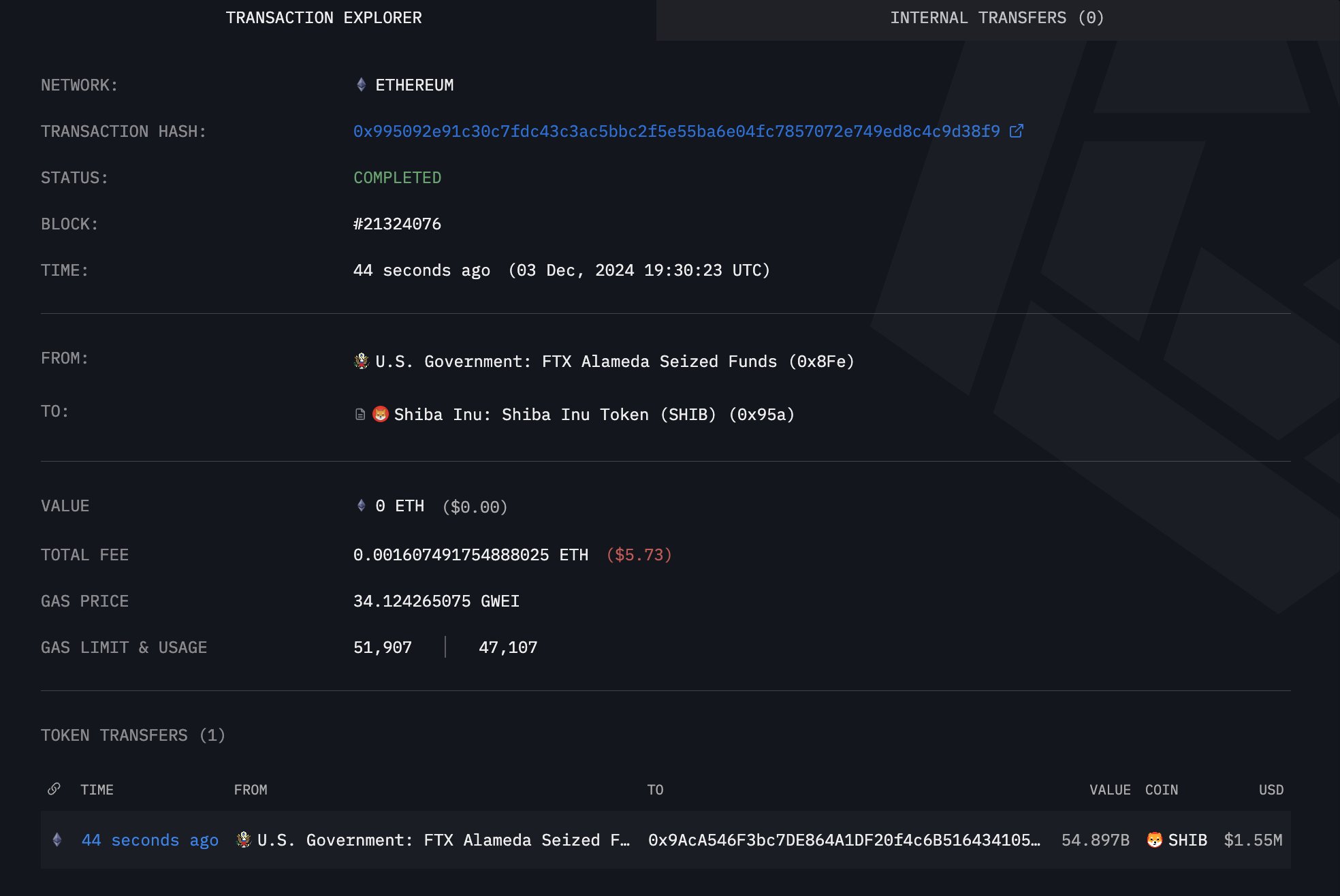Open Shiba Inu Token recipient contract link

[x=594, y=415]
